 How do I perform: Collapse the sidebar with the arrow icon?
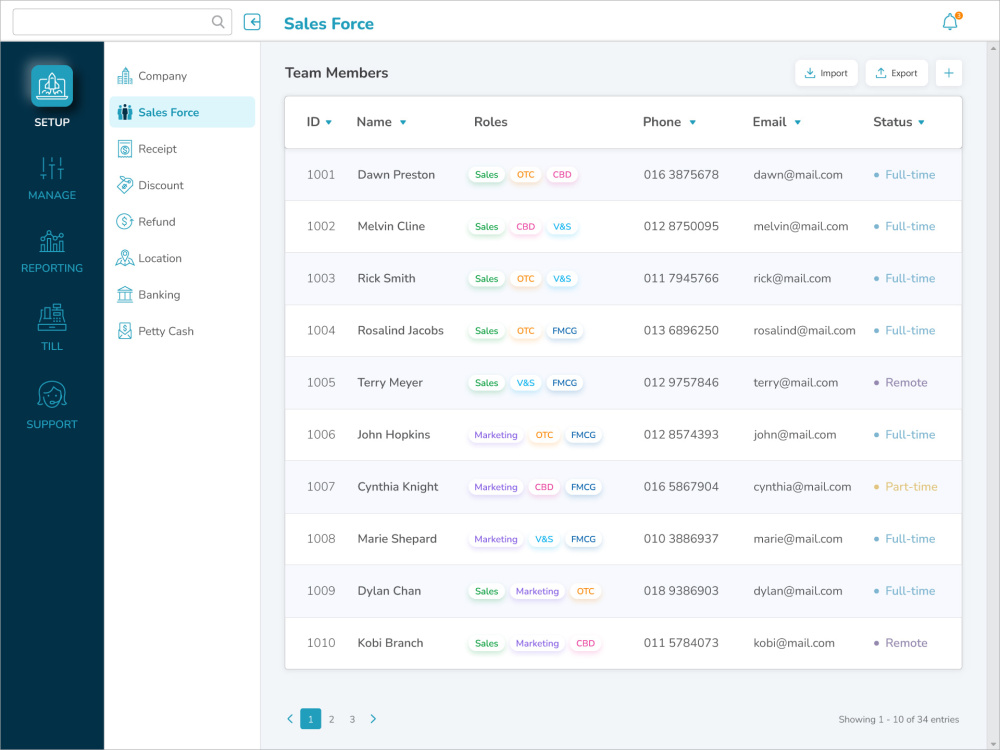point(252,21)
